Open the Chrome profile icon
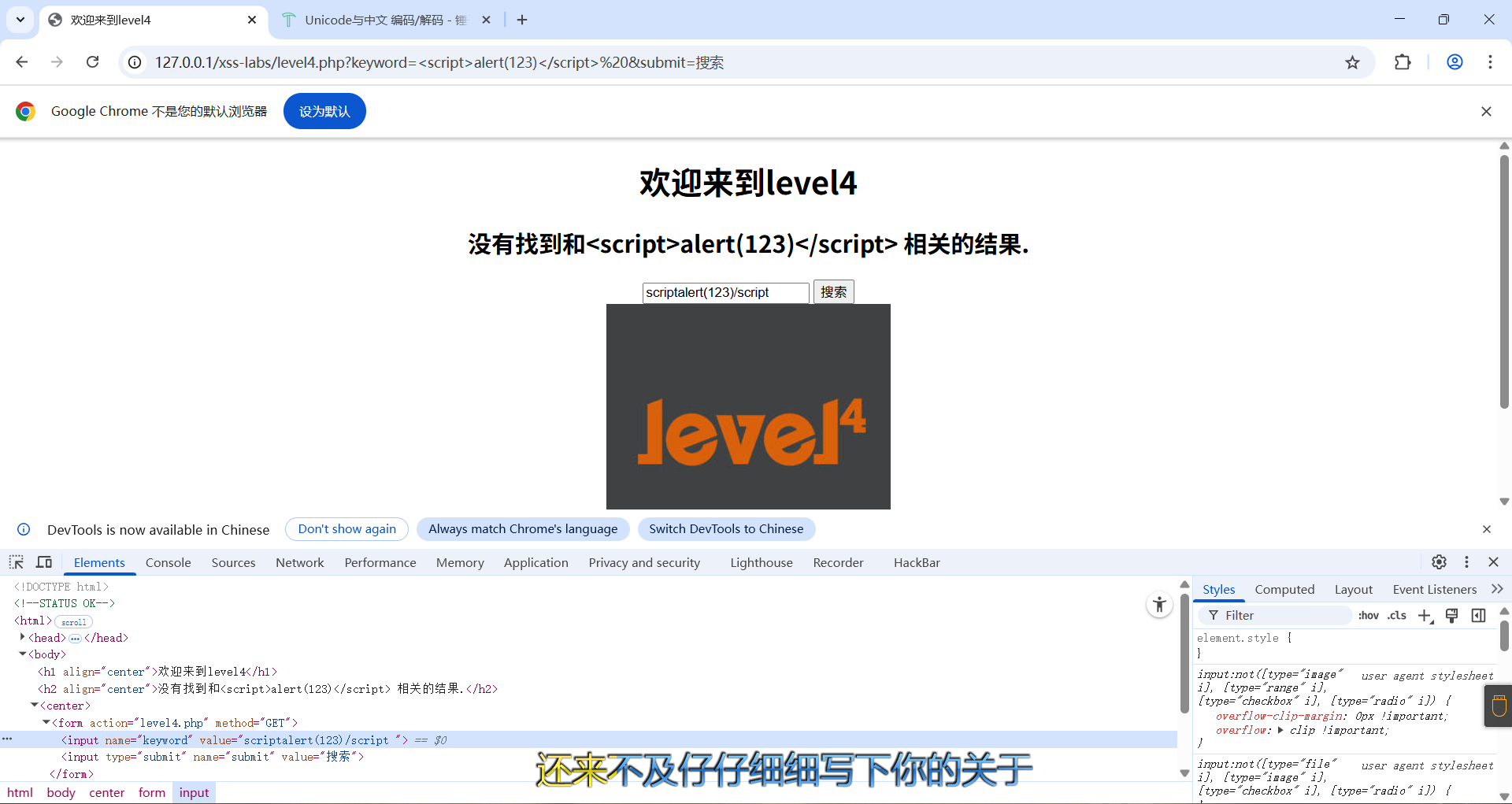 (1455, 62)
